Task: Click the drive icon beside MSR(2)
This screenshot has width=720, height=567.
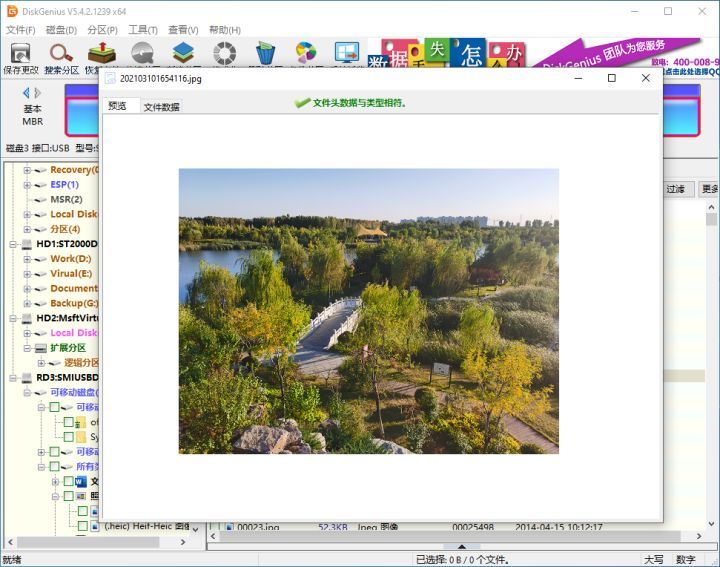Action: point(41,200)
